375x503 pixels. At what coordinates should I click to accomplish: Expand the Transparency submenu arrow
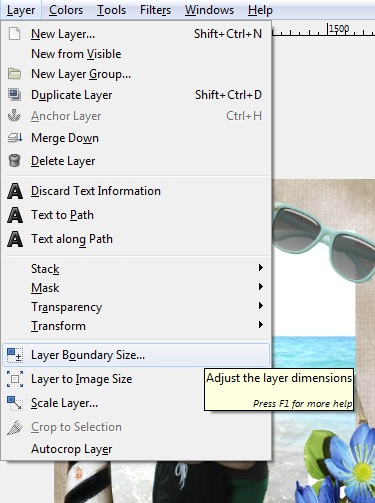(261, 306)
